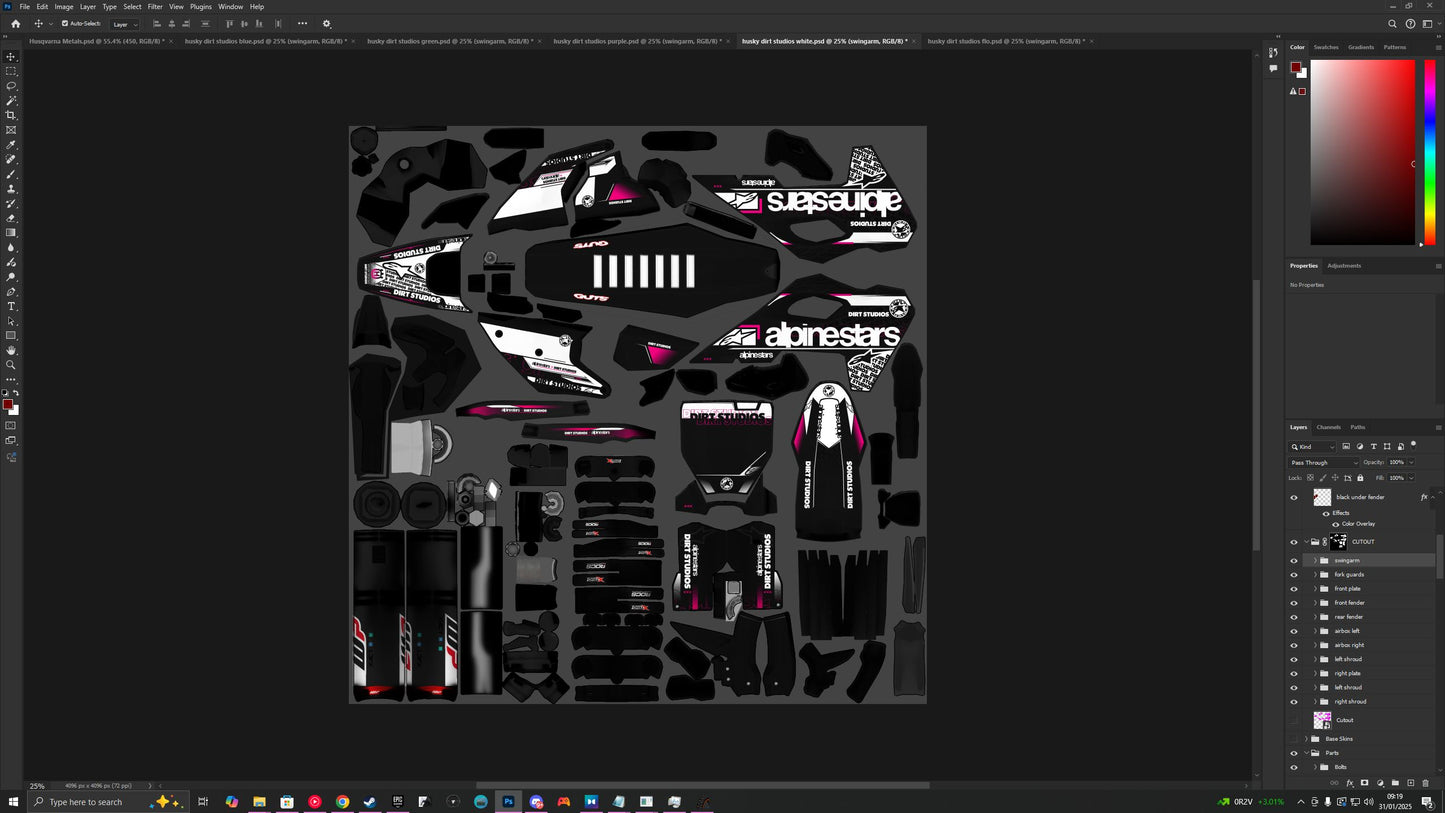This screenshot has width=1445, height=813.
Task: Select the Hand tool
Action: click(11, 350)
